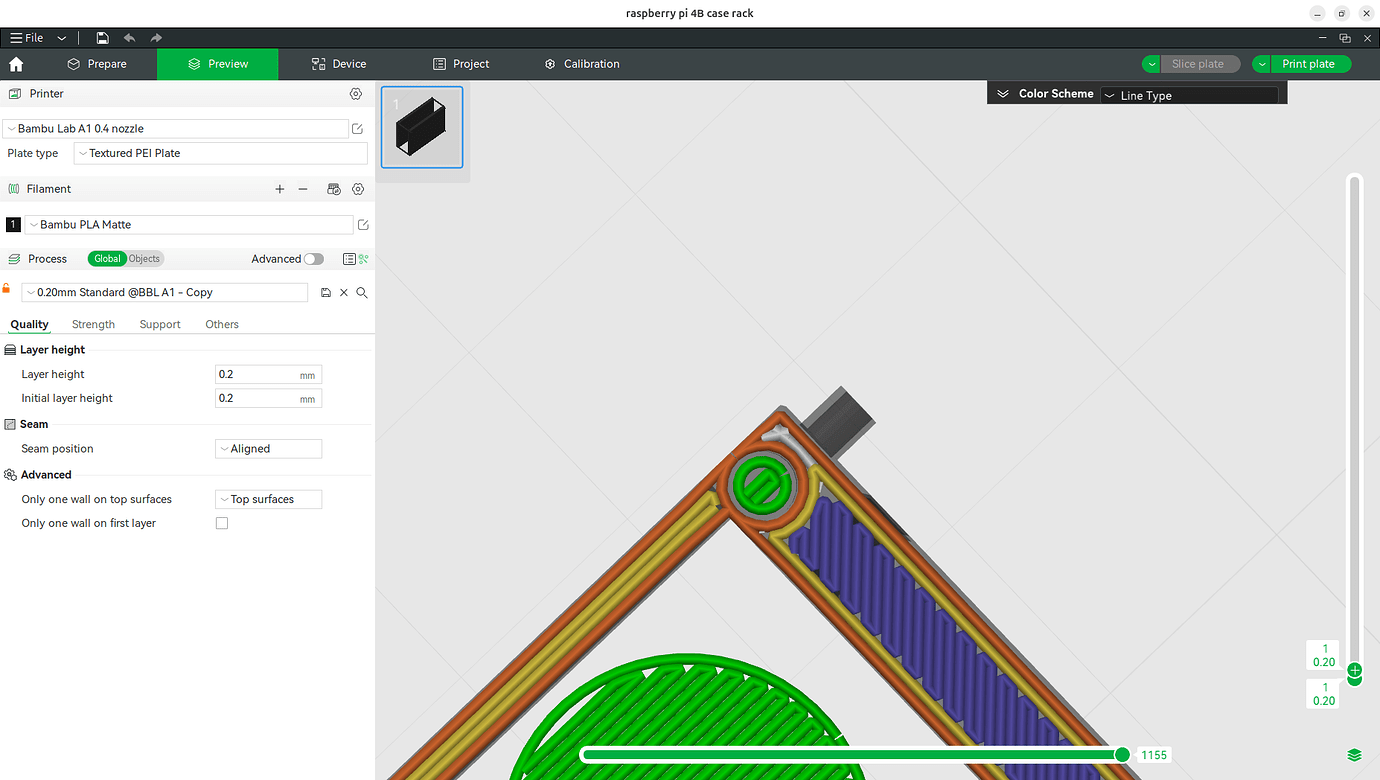This screenshot has height=780, width=1380.
Task: Click the vertical layer slider handle
Action: tap(1354, 670)
